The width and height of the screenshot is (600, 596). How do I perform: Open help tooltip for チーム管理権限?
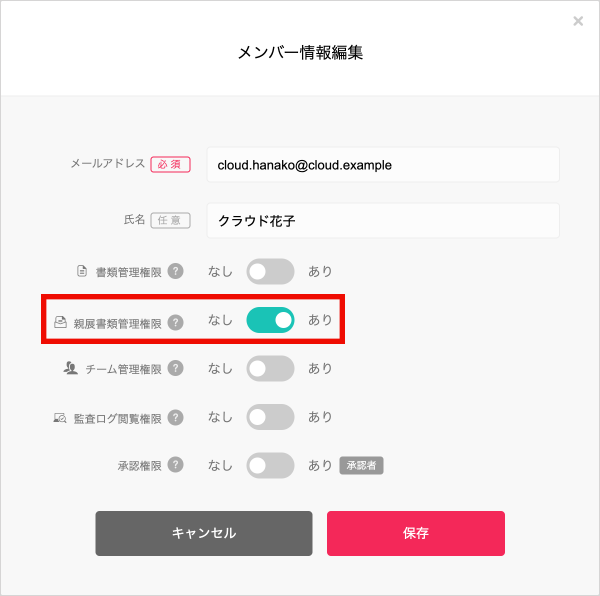pos(176,368)
